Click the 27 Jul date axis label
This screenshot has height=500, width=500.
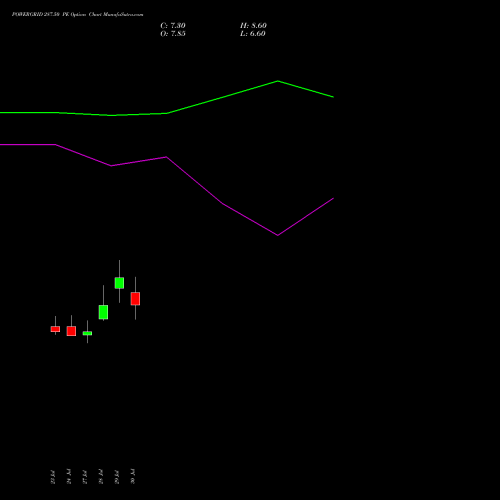click(x=85, y=477)
